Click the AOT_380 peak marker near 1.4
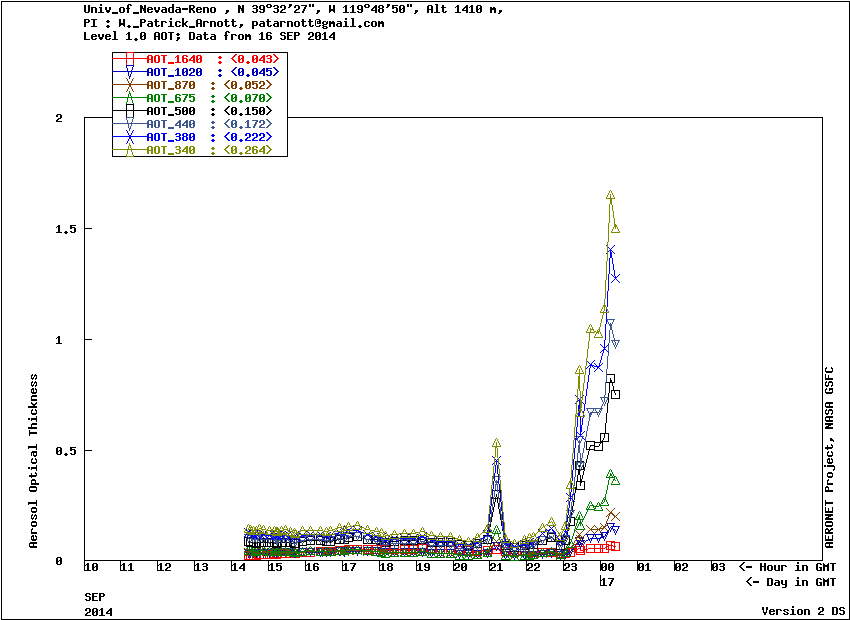The width and height of the screenshot is (850, 620). [611, 250]
